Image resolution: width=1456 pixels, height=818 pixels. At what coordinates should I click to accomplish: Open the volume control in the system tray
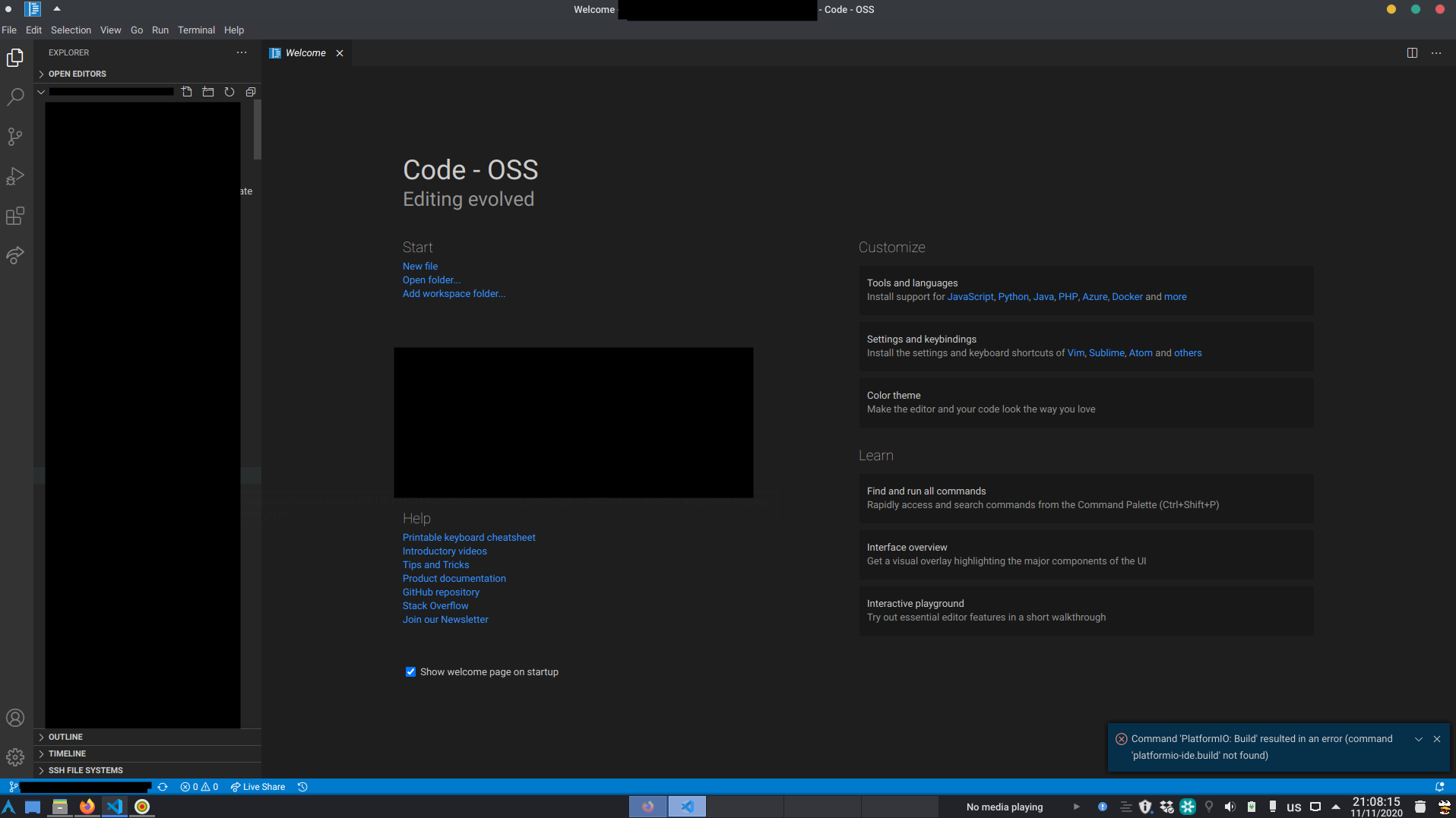click(x=1231, y=807)
